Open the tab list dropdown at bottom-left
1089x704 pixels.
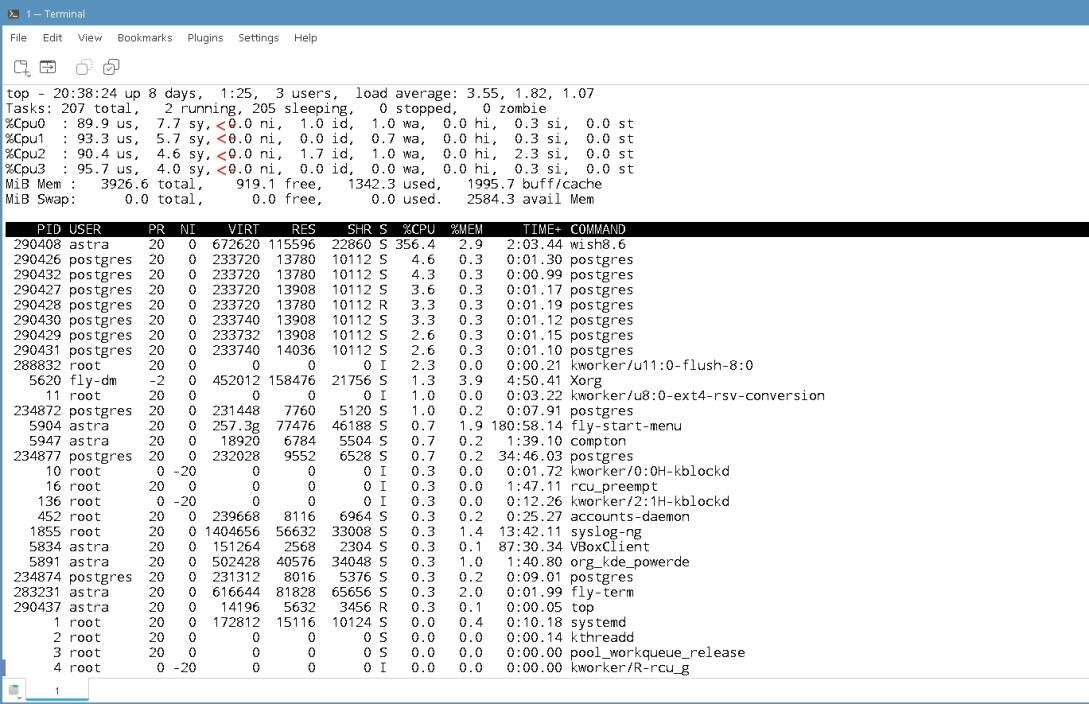click(14, 690)
